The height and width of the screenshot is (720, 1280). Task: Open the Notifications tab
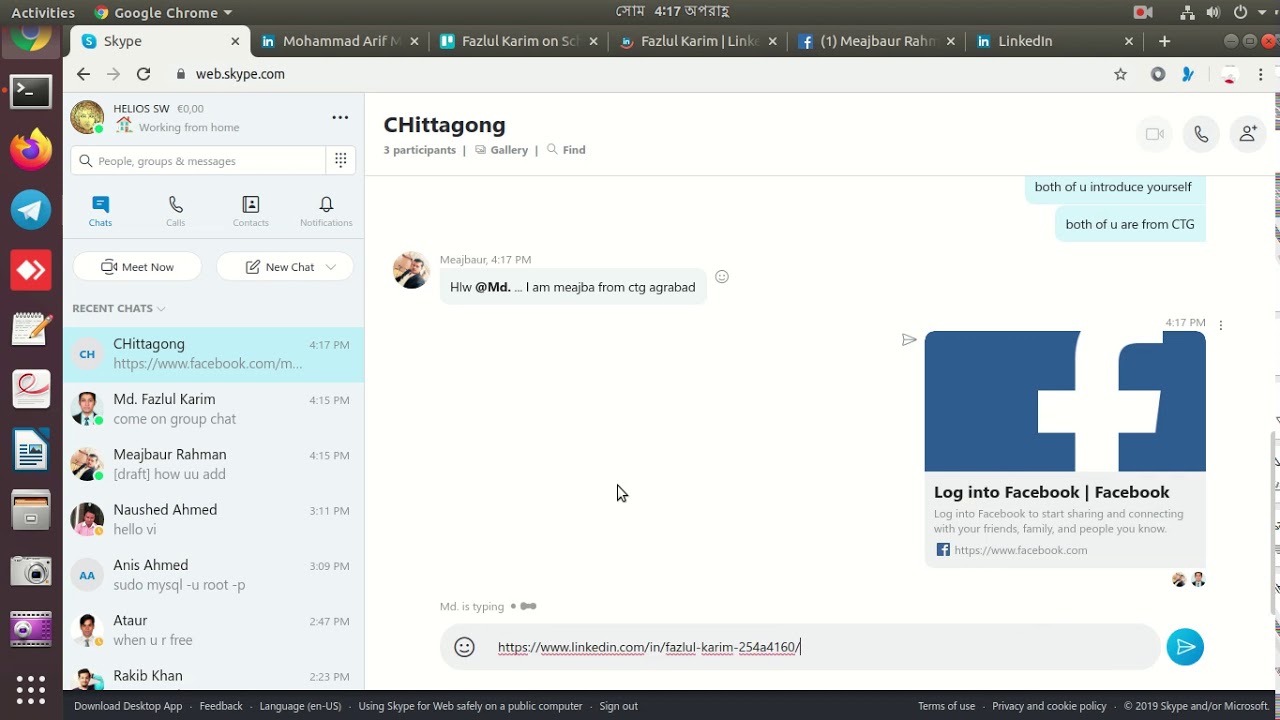[326, 211]
